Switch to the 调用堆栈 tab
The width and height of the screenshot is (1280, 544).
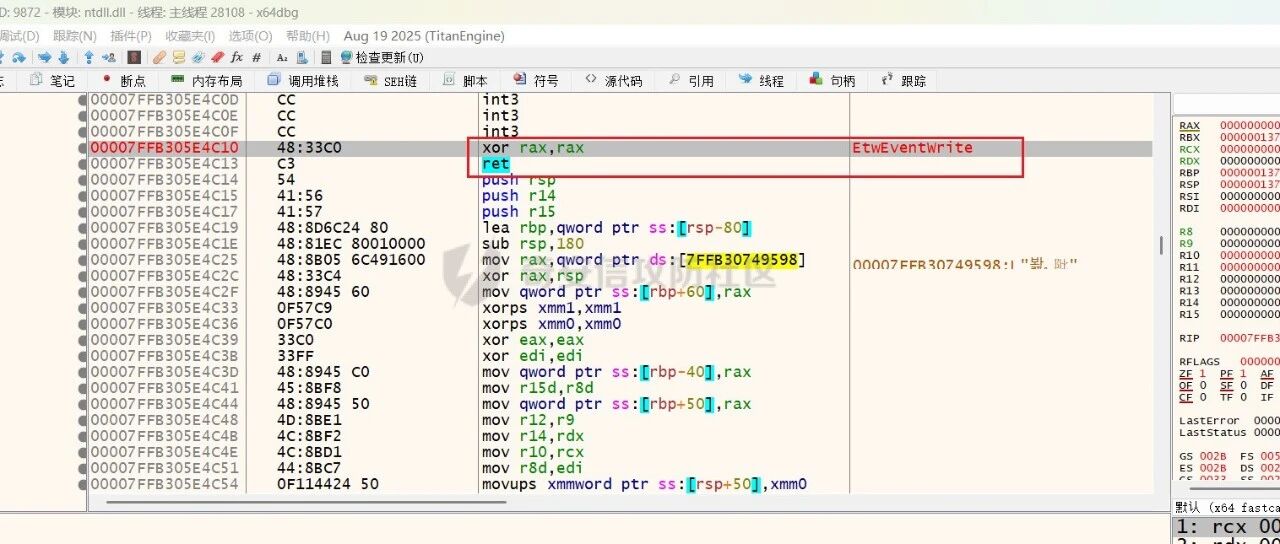click(x=303, y=80)
